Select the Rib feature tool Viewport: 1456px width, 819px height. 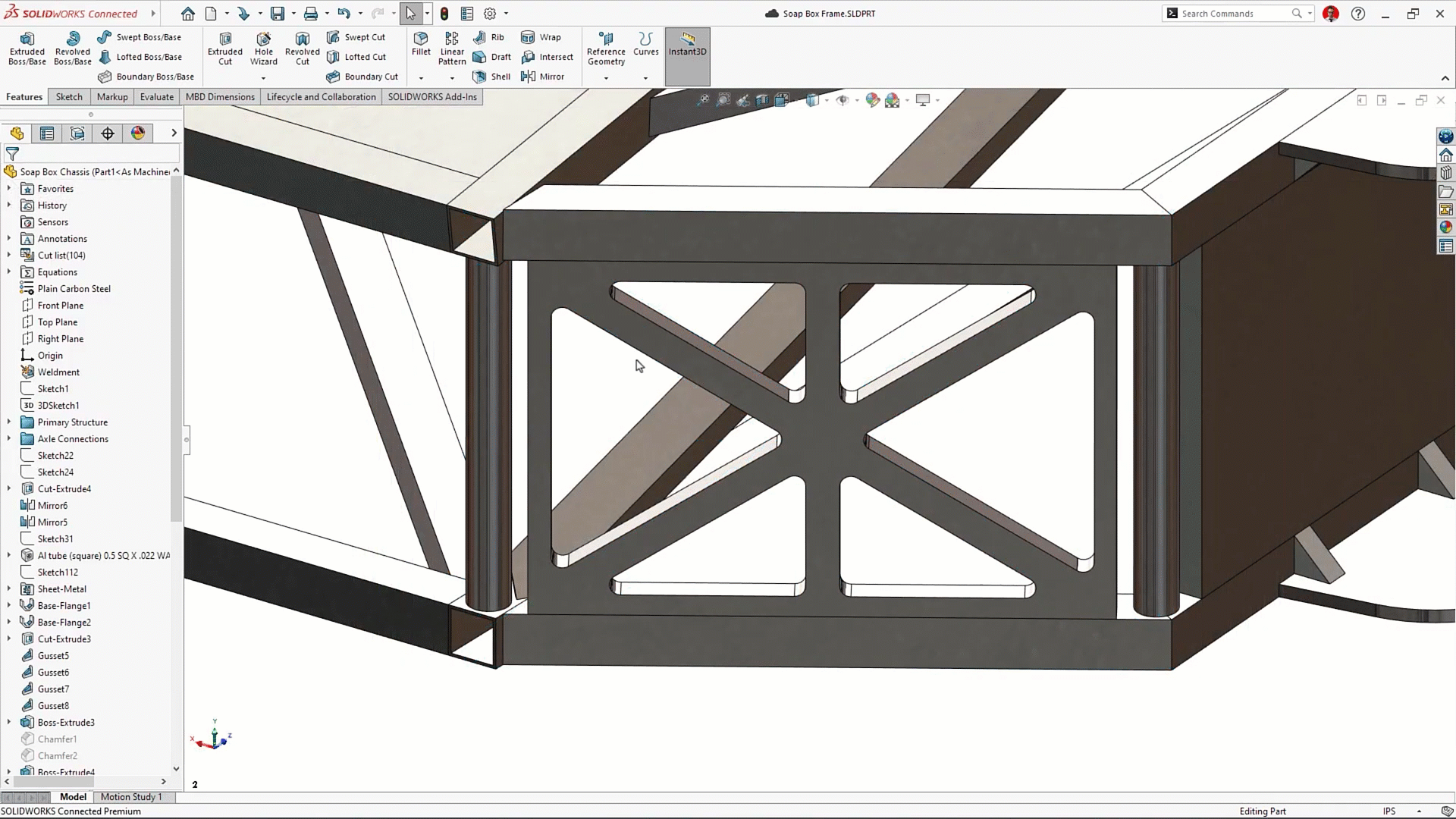point(488,37)
